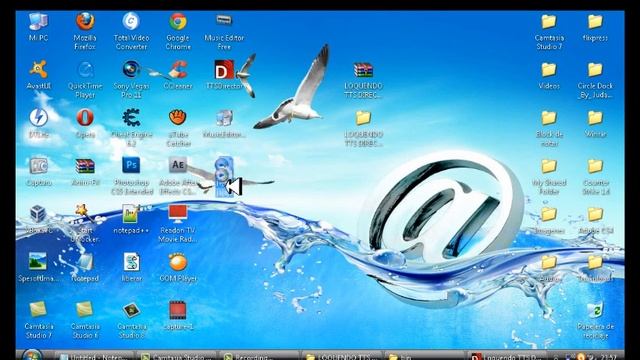Select the WinRAR archive beside Photoshop
Viewport: 640px width, 360px height.
[85, 166]
